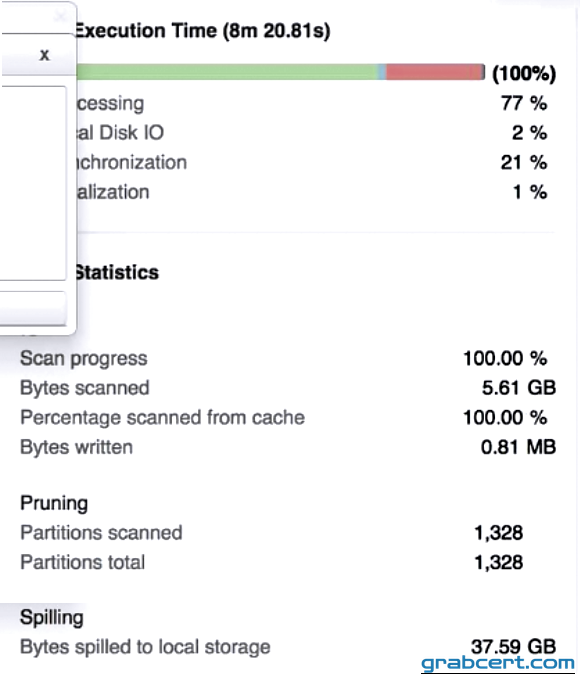The height and width of the screenshot is (679, 580).
Task: Click the Synchronization 21 % row
Action: tap(312, 162)
